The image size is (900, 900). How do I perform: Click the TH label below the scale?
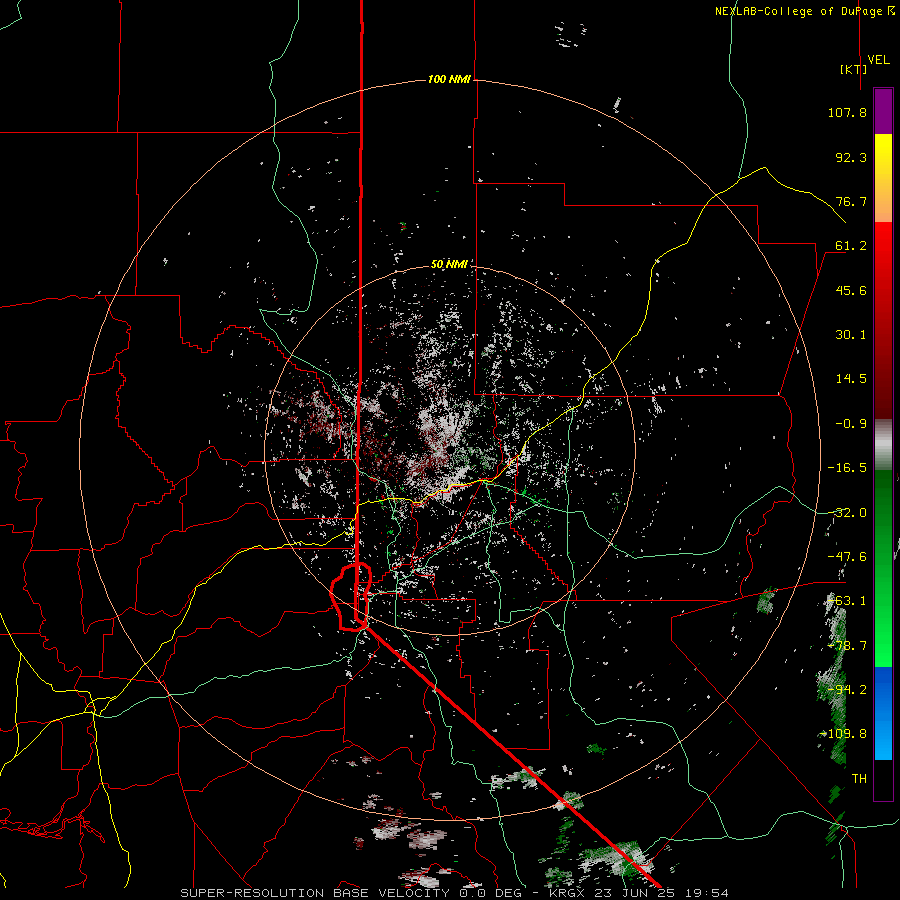[859, 779]
